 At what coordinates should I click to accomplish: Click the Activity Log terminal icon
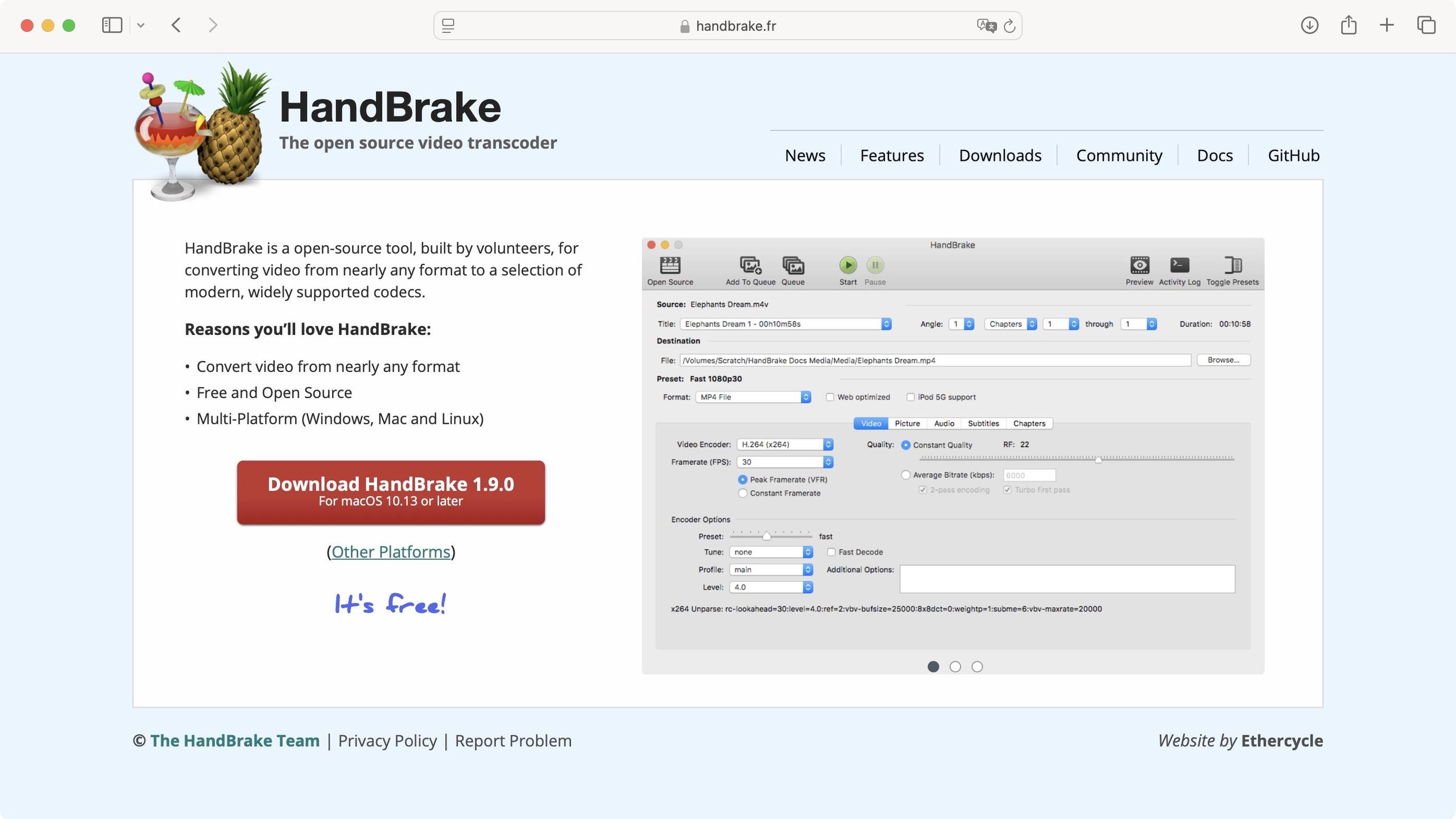(1180, 265)
